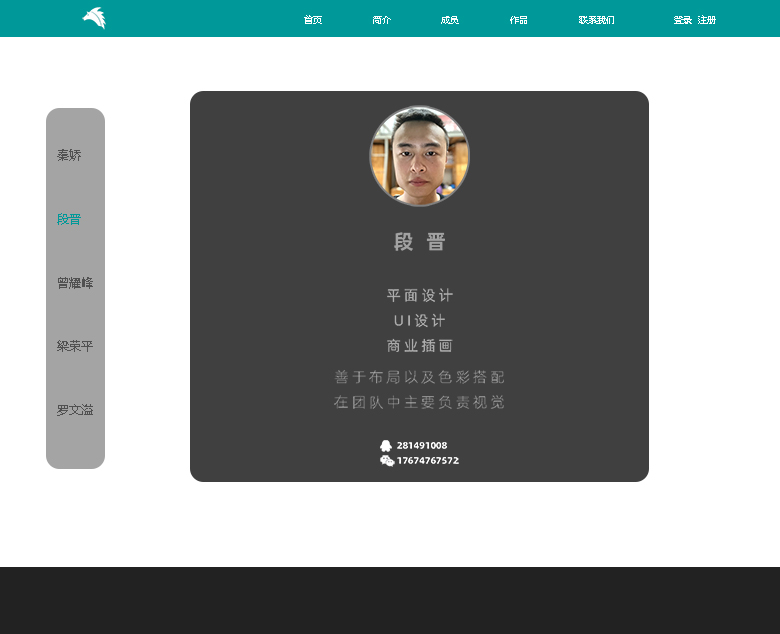Click the large 段晋 name heading

click(x=420, y=242)
